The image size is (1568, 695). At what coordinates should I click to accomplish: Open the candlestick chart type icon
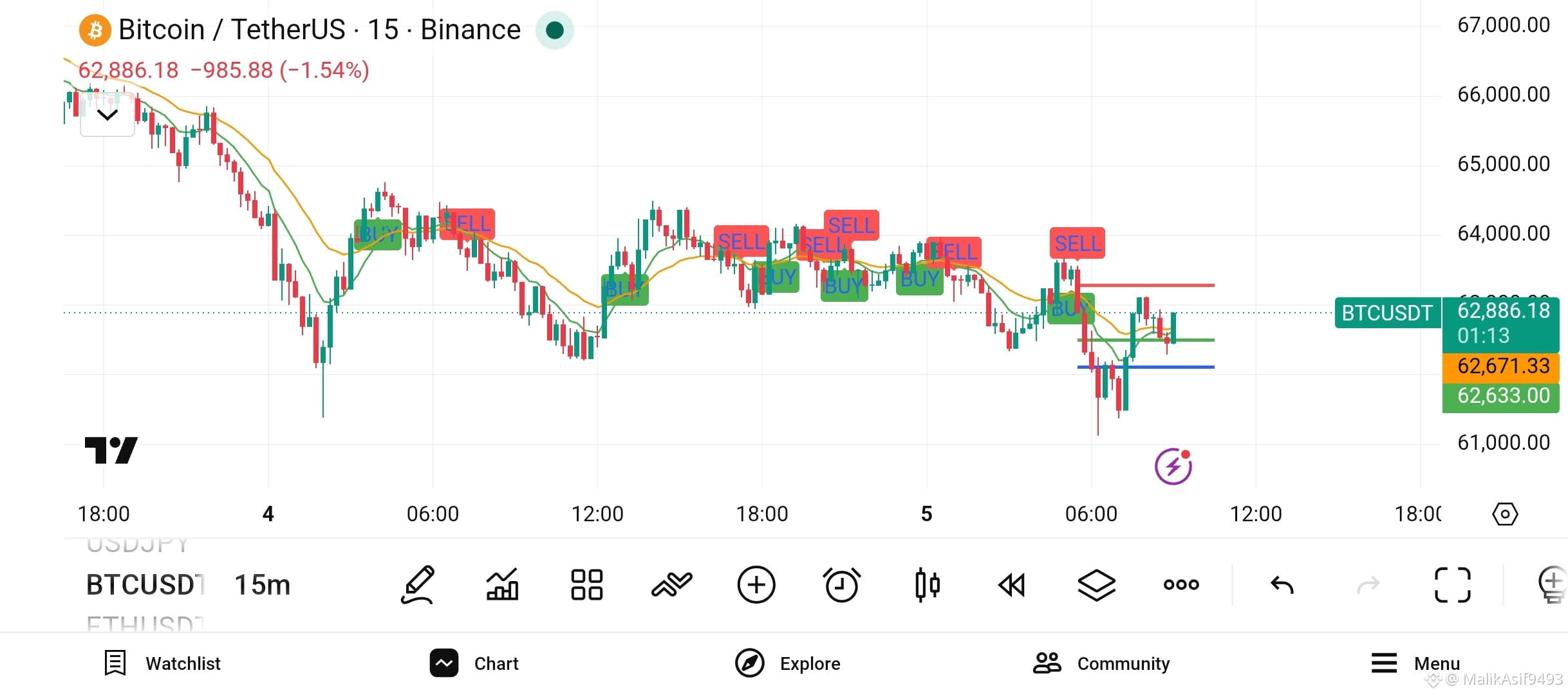(927, 585)
